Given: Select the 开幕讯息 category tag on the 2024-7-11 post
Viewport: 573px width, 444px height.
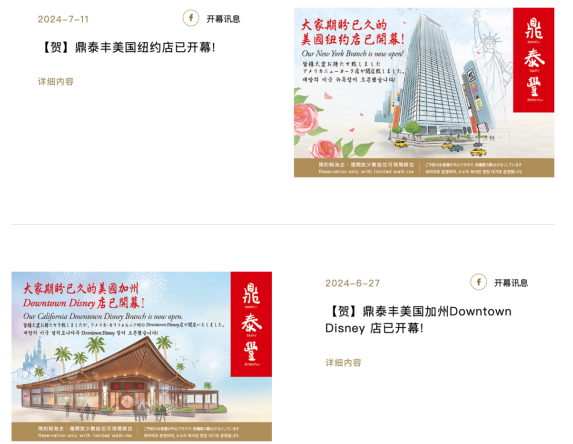Looking at the screenshot, I should (x=223, y=19).
